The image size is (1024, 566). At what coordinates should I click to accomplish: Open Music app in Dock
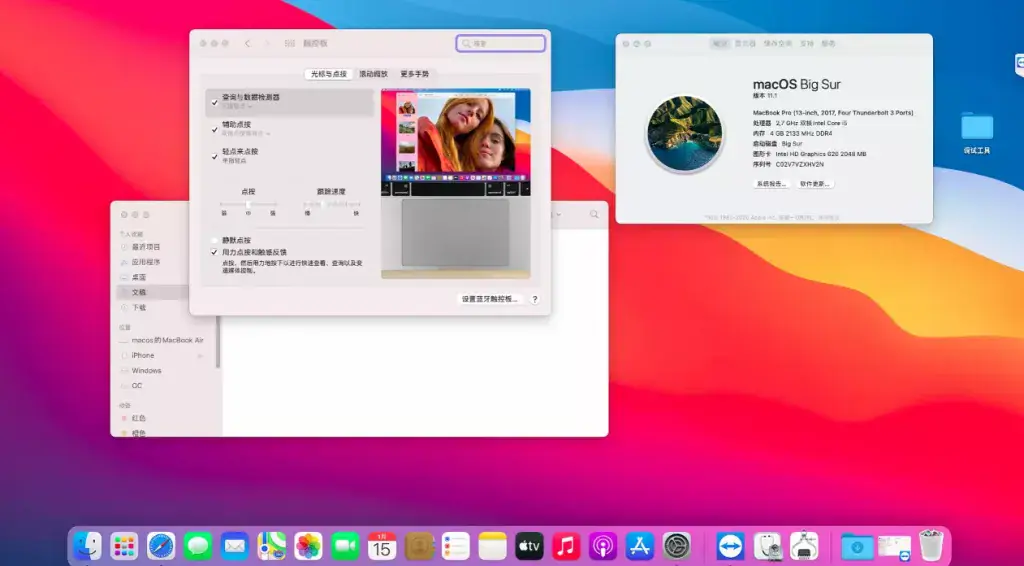pyautogui.click(x=566, y=546)
